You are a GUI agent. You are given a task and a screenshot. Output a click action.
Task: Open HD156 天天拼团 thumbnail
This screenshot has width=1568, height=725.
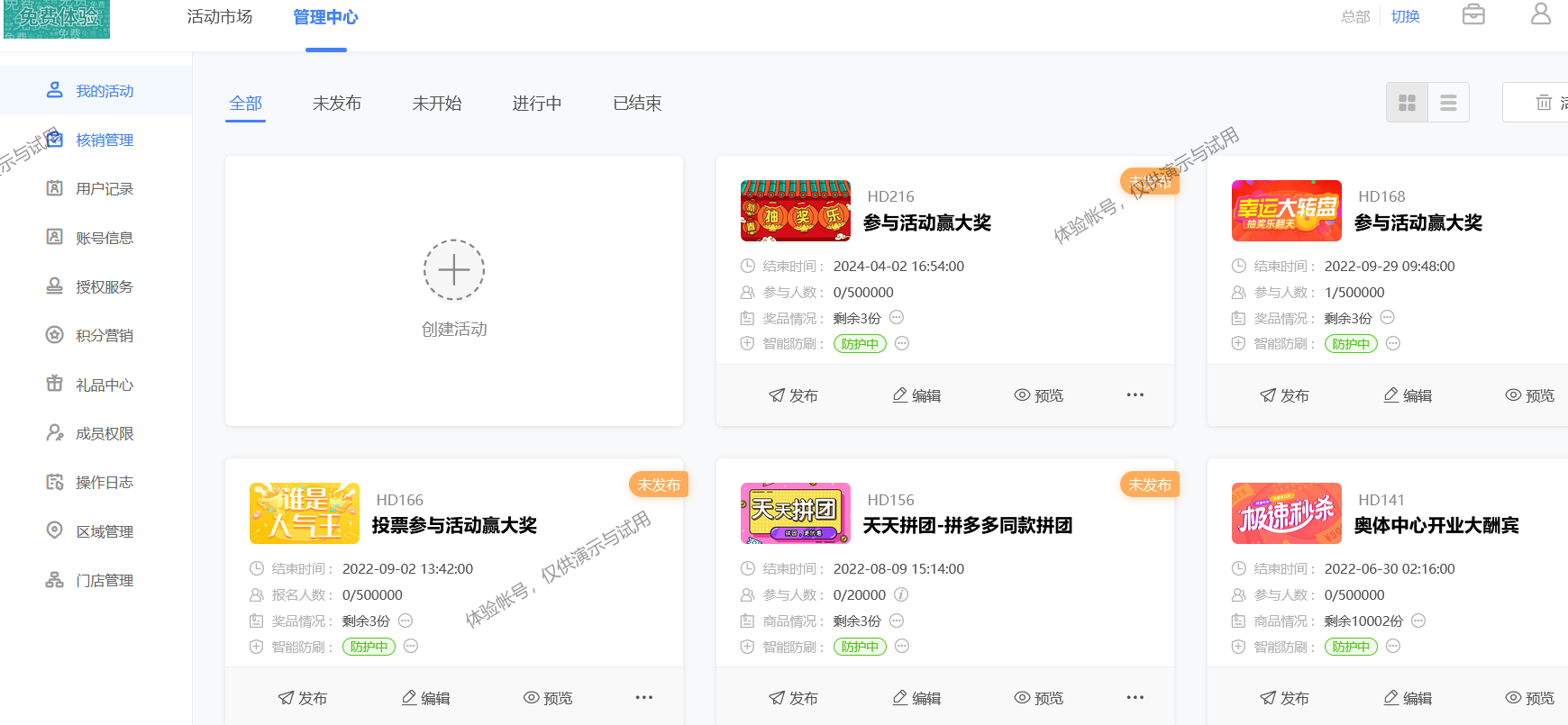point(796,513)
